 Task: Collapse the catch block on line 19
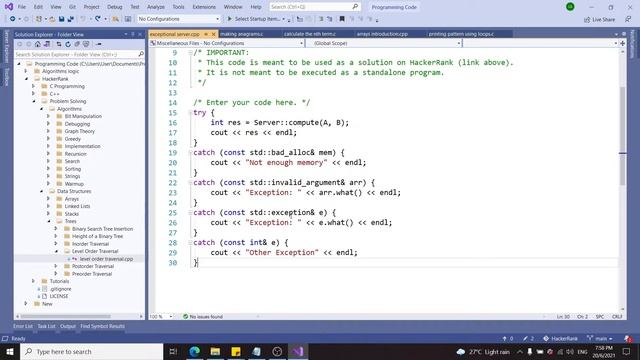click(x=190, y=153)
